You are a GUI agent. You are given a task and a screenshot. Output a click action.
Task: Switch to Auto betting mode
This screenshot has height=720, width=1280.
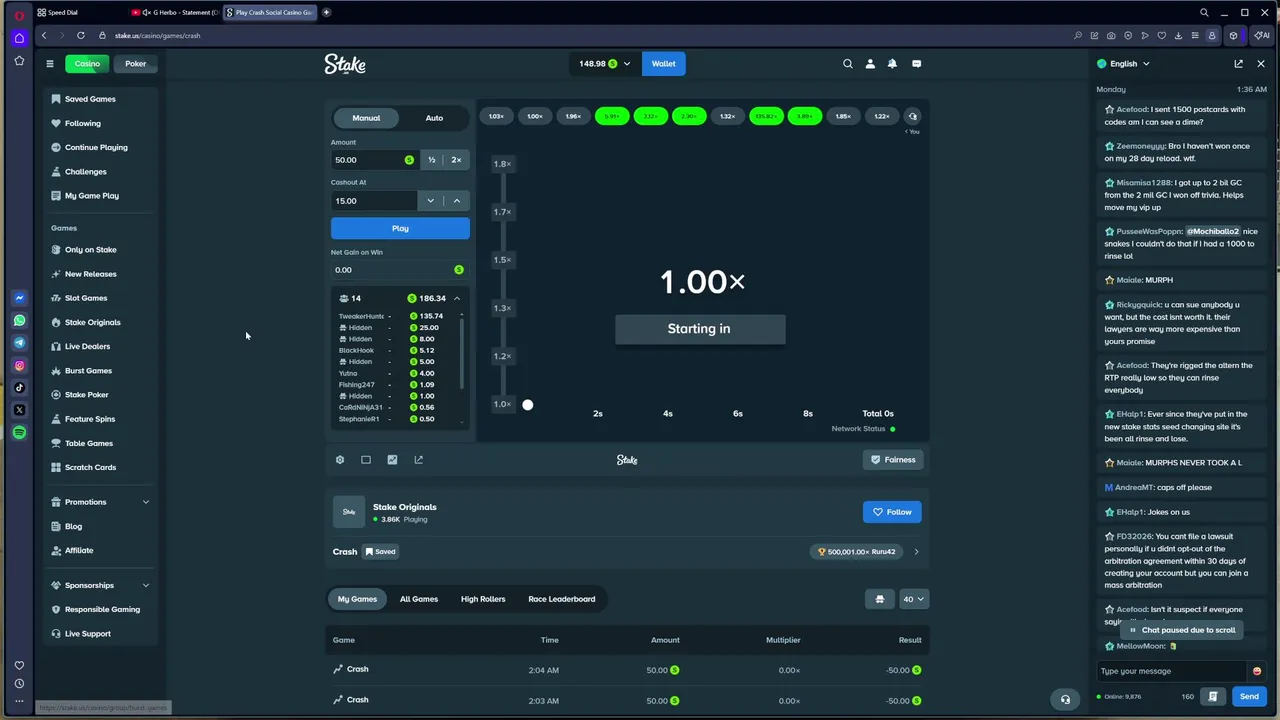(x=434, y=118)
